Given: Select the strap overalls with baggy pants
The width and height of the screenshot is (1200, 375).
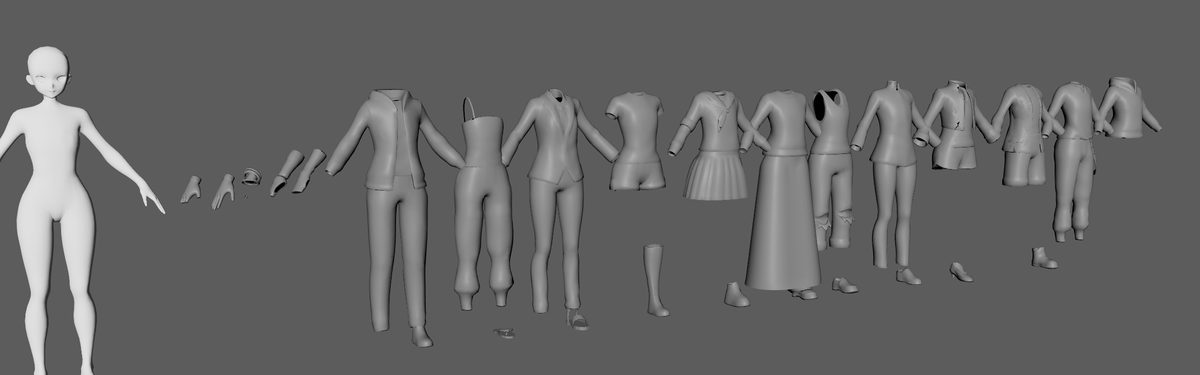Looking at the screenshot, I should point(483,205).
